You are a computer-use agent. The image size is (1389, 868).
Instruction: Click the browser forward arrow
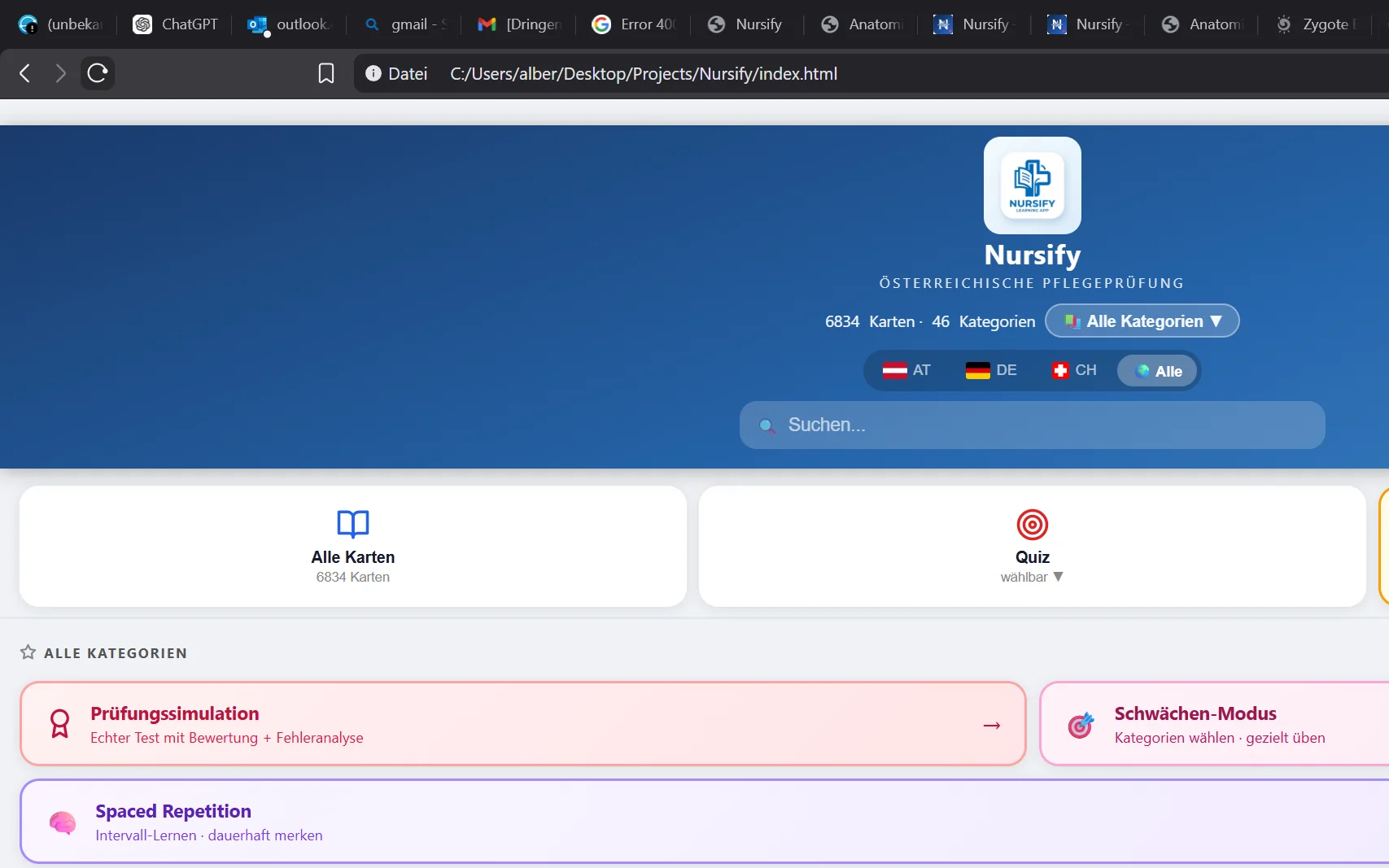click(60, 73)
